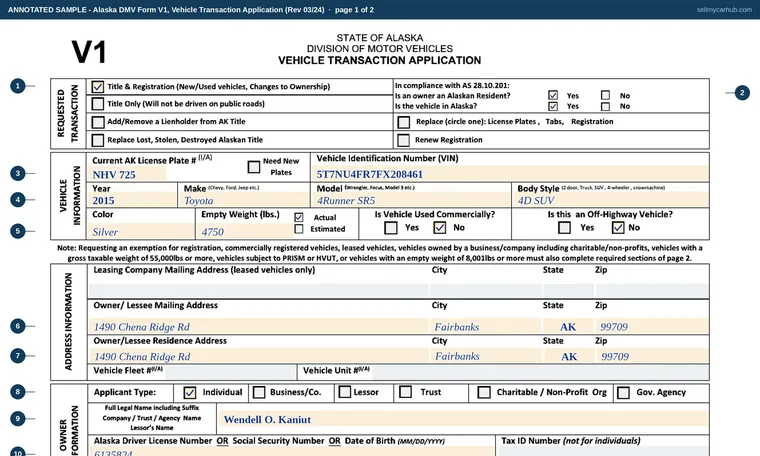Click Owner/Lessee Mailing Address street field

coord(258,326)
